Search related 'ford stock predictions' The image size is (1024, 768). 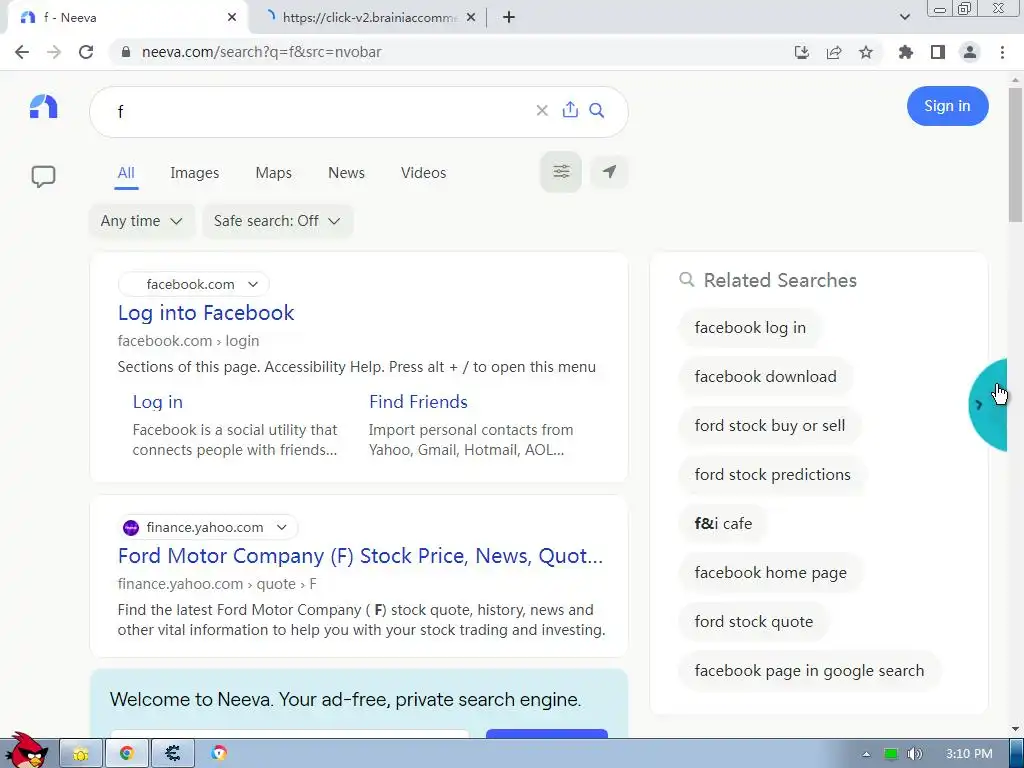pos(772,474)
